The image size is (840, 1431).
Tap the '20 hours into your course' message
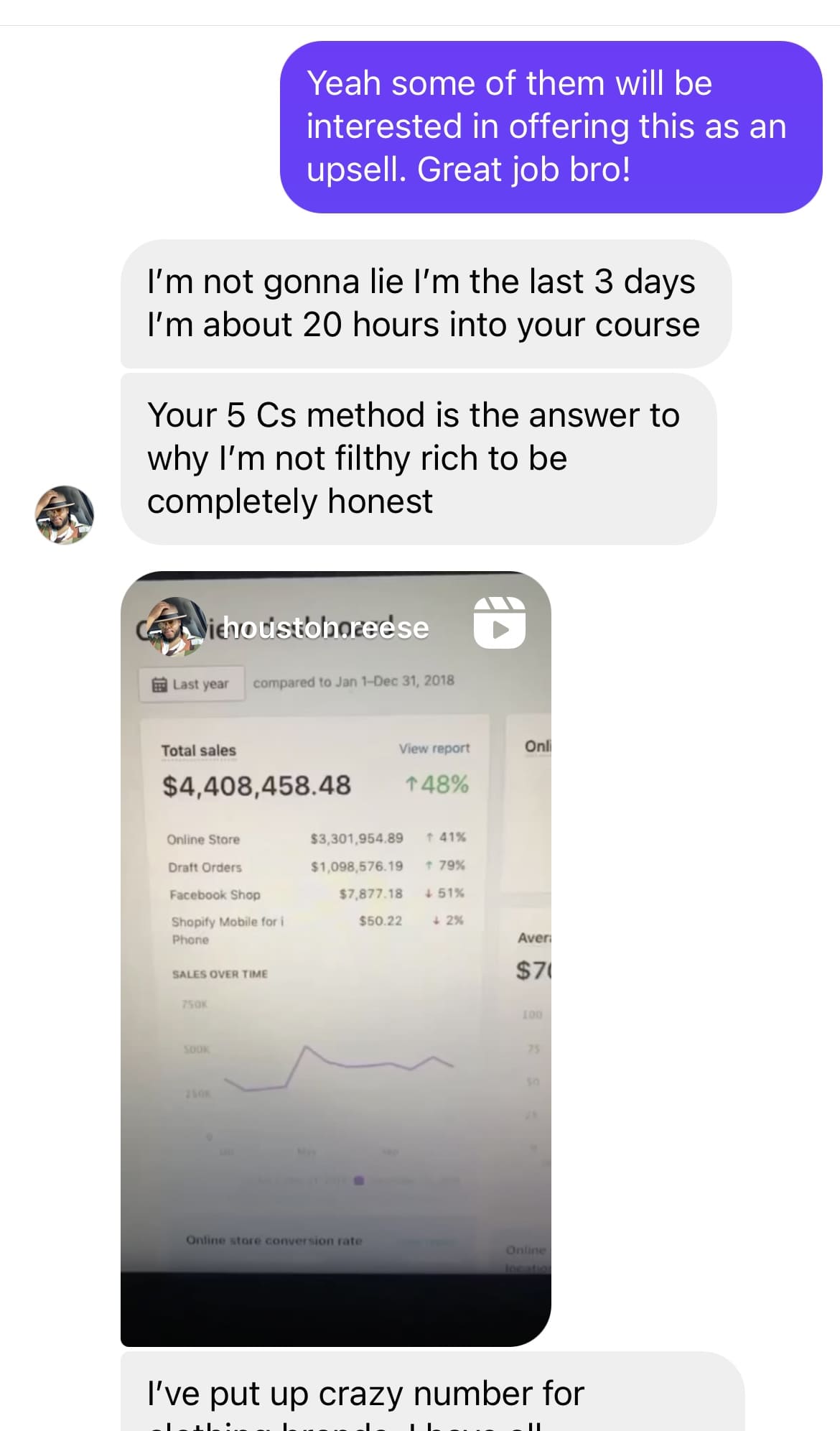[426, 303]
